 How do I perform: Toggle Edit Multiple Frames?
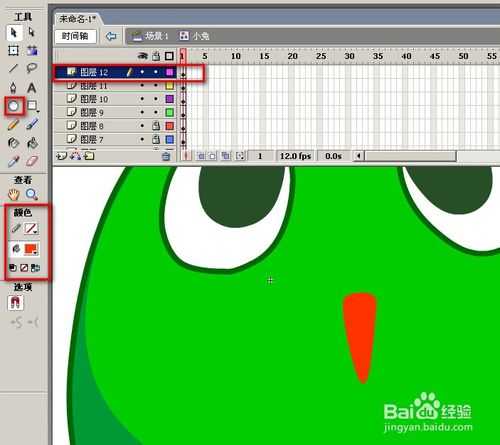[226, 156]
